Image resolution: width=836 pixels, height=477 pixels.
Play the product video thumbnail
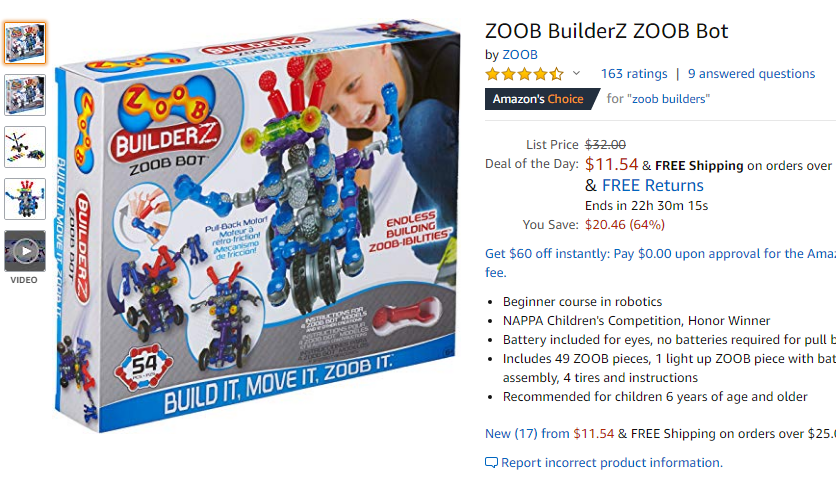point(25,251)
